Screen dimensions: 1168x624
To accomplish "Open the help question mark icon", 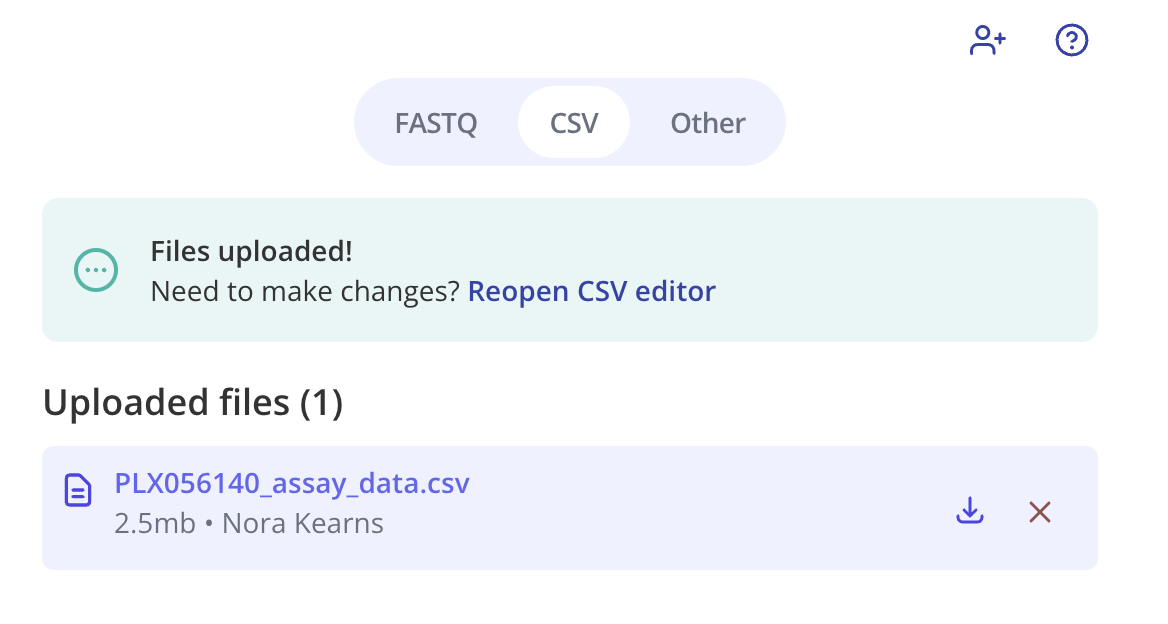I will coord(1072,41).
